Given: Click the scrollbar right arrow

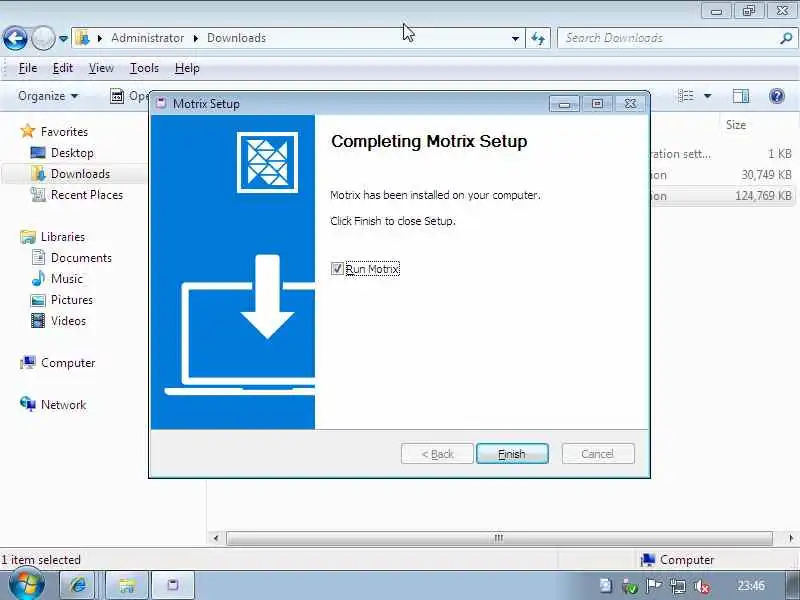Looking at the screenshot, I should click(791, 538).
